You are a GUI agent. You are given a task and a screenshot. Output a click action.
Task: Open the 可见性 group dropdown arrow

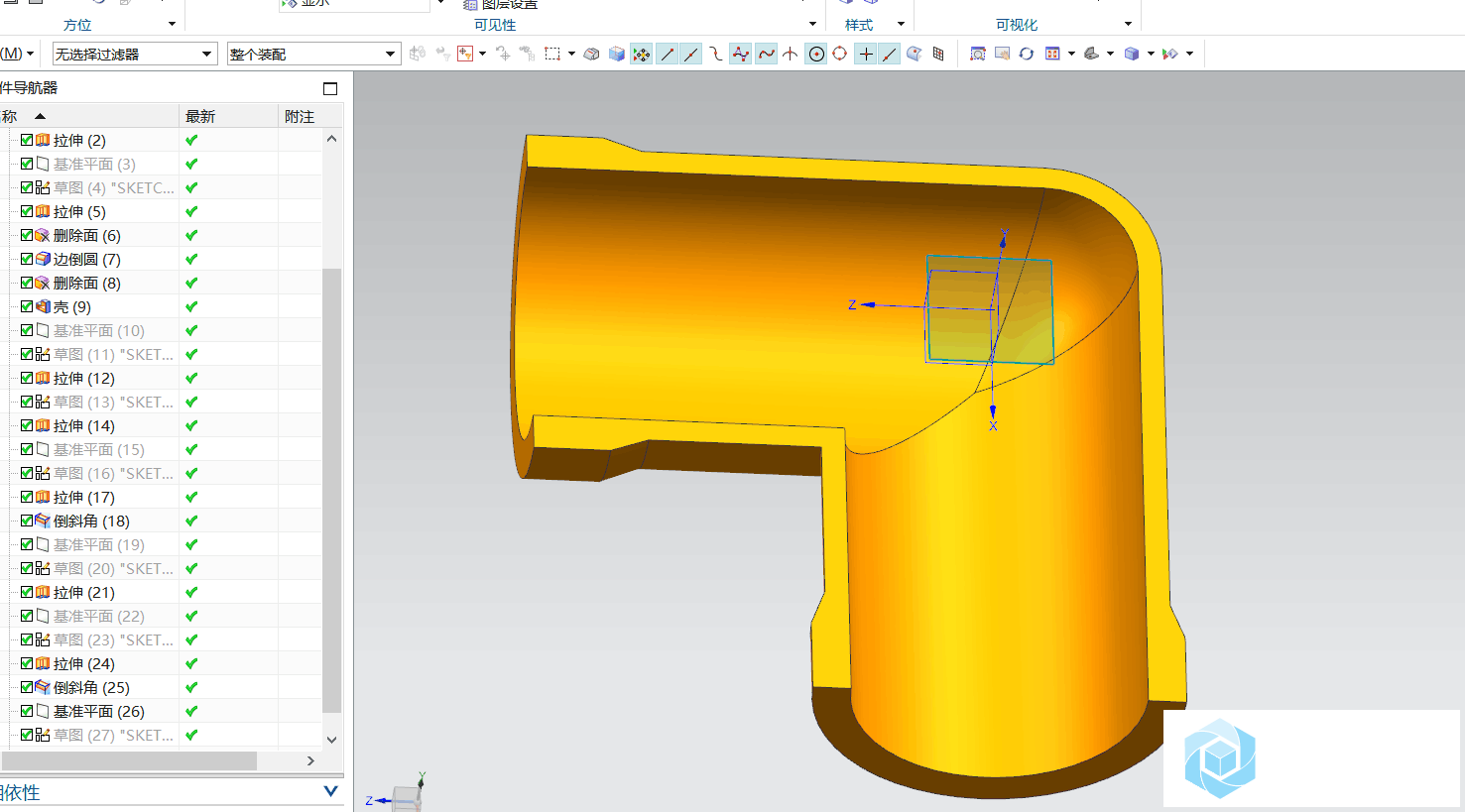[812, 24]
